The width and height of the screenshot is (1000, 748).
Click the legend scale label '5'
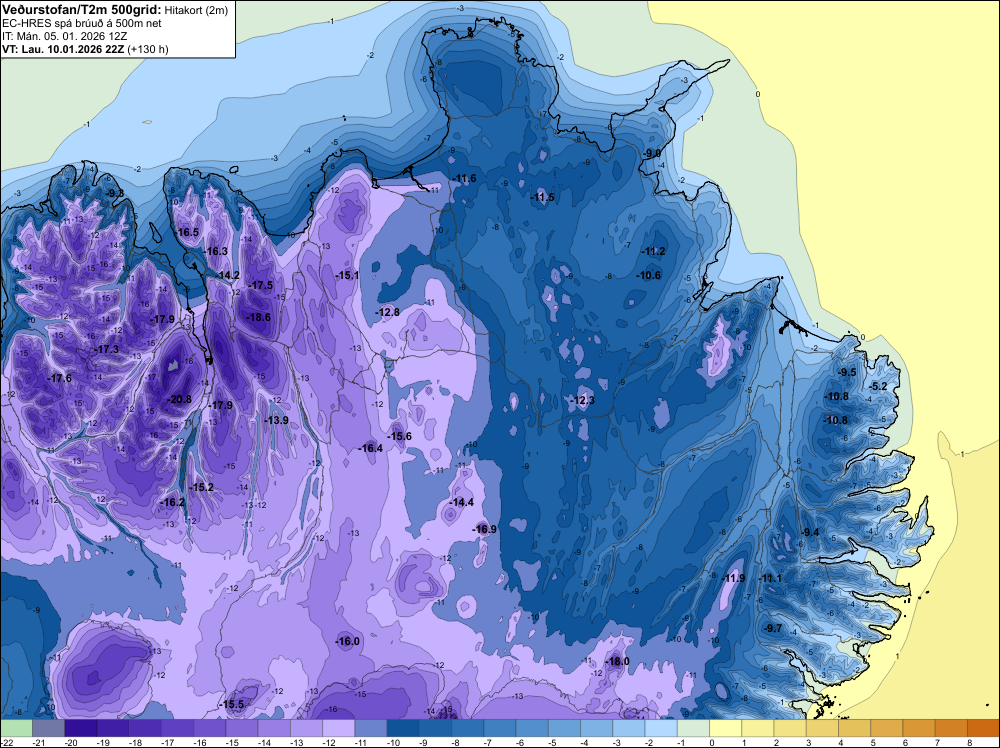click(x=873, y=742)
